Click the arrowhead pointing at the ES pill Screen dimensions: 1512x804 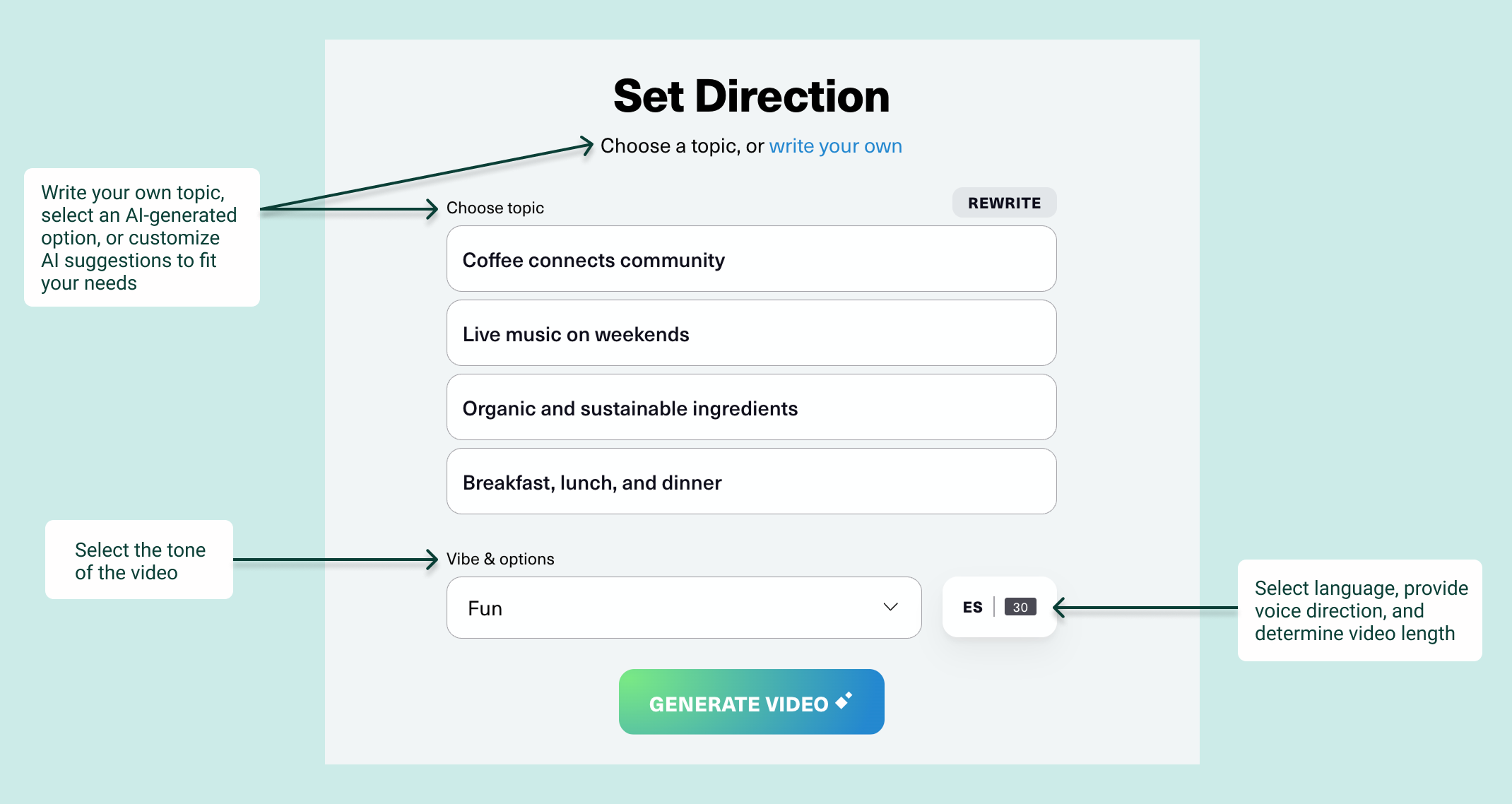1059,608
